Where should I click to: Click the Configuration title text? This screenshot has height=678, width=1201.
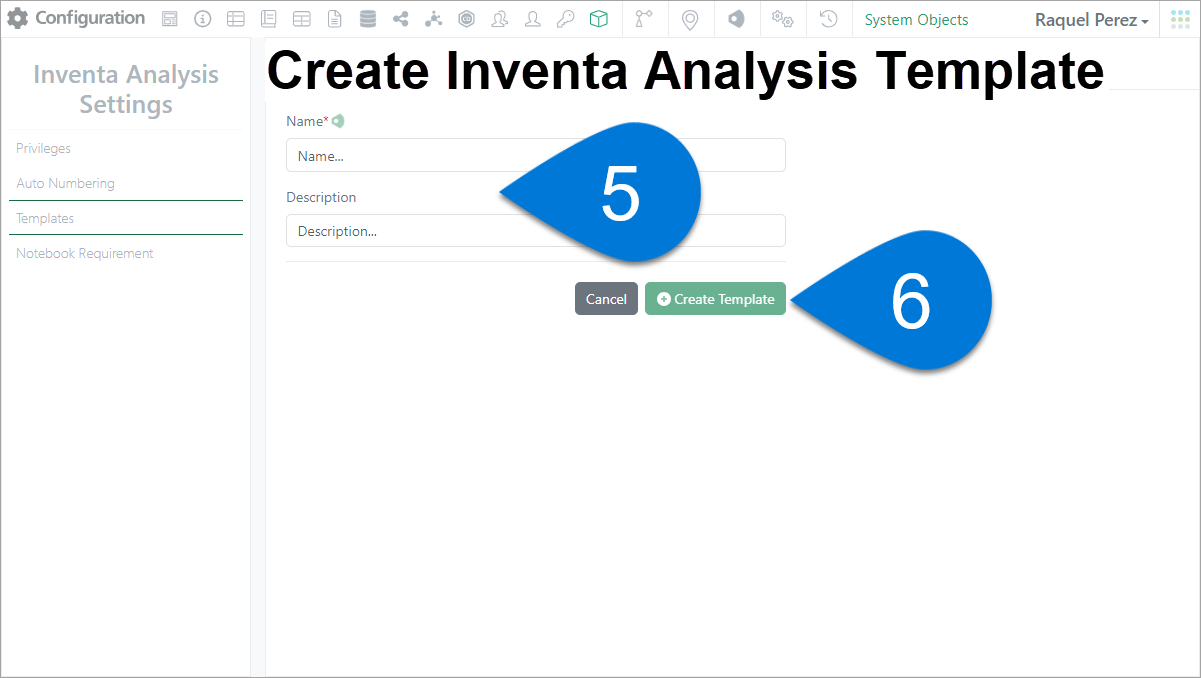pos(90,18)
